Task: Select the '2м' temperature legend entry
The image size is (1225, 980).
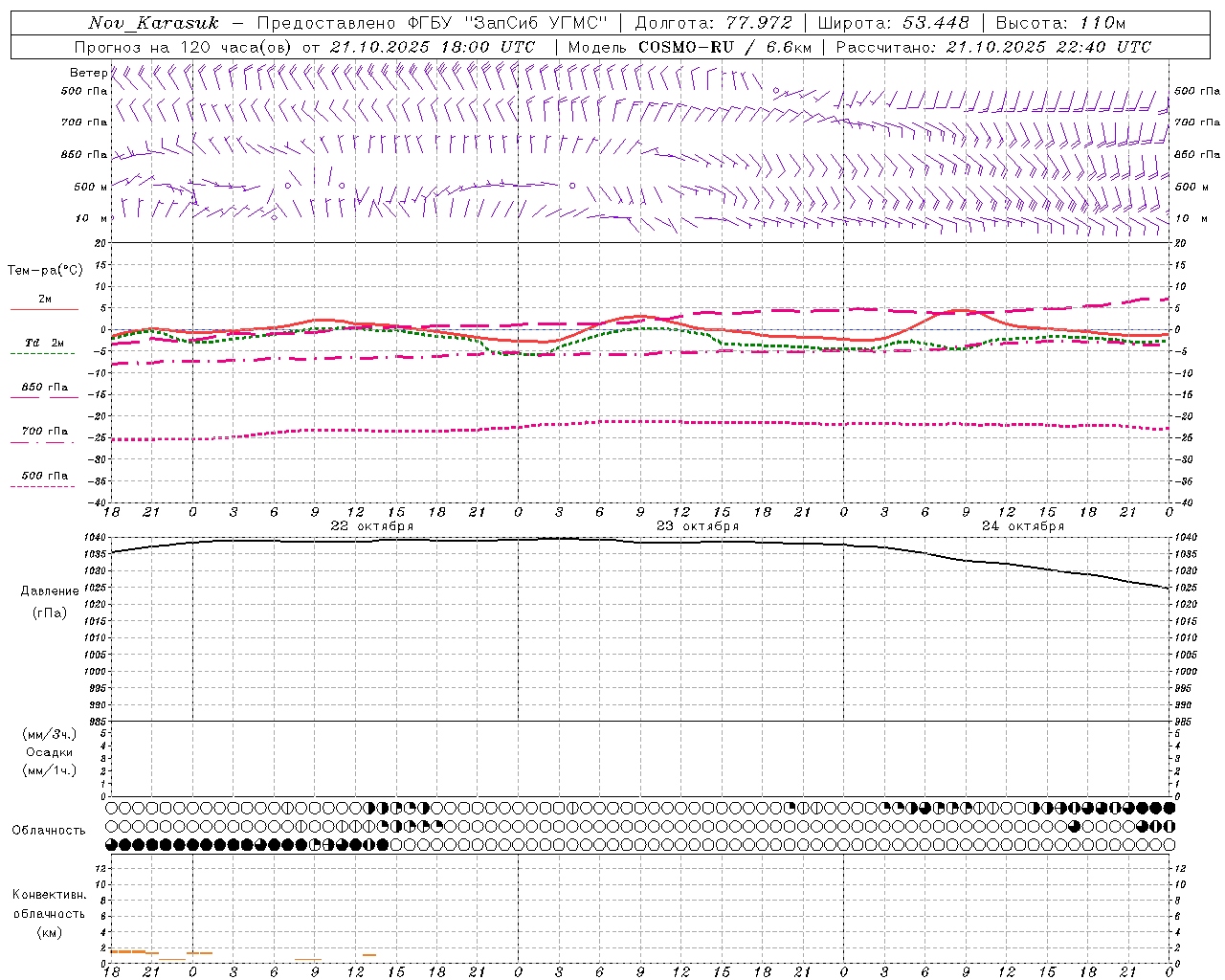Action: (x=45, y=300)
